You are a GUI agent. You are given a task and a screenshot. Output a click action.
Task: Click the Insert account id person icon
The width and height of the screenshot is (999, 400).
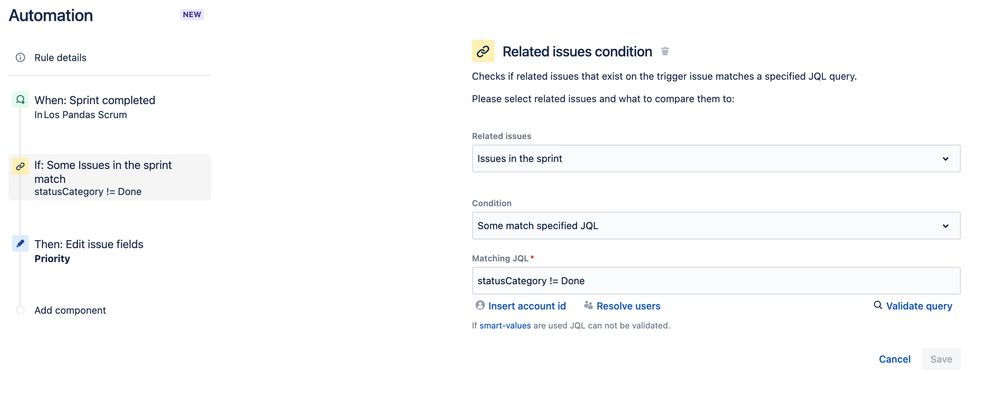(x=480, y=305)
